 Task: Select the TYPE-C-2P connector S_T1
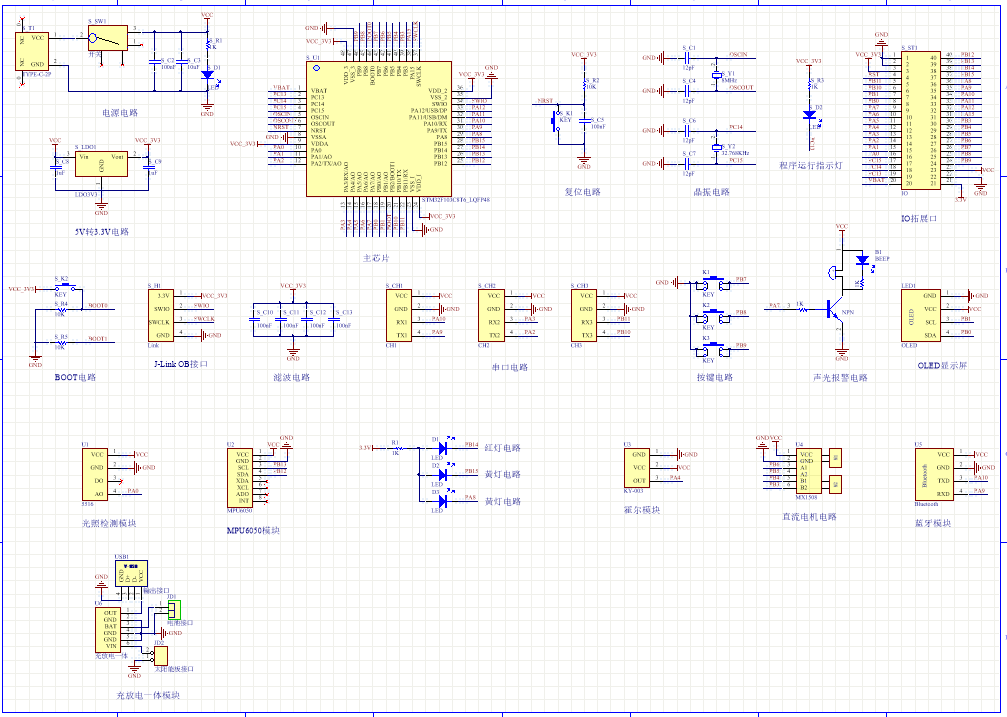point(32,51)
